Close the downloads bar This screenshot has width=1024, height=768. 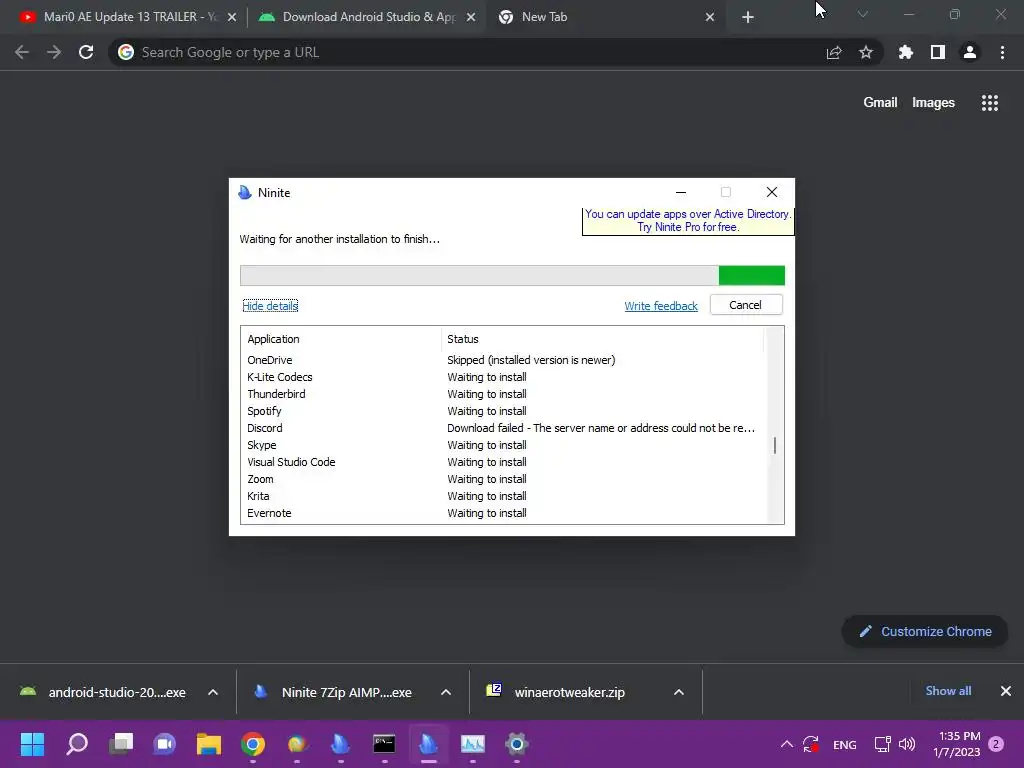[1006, 691]
